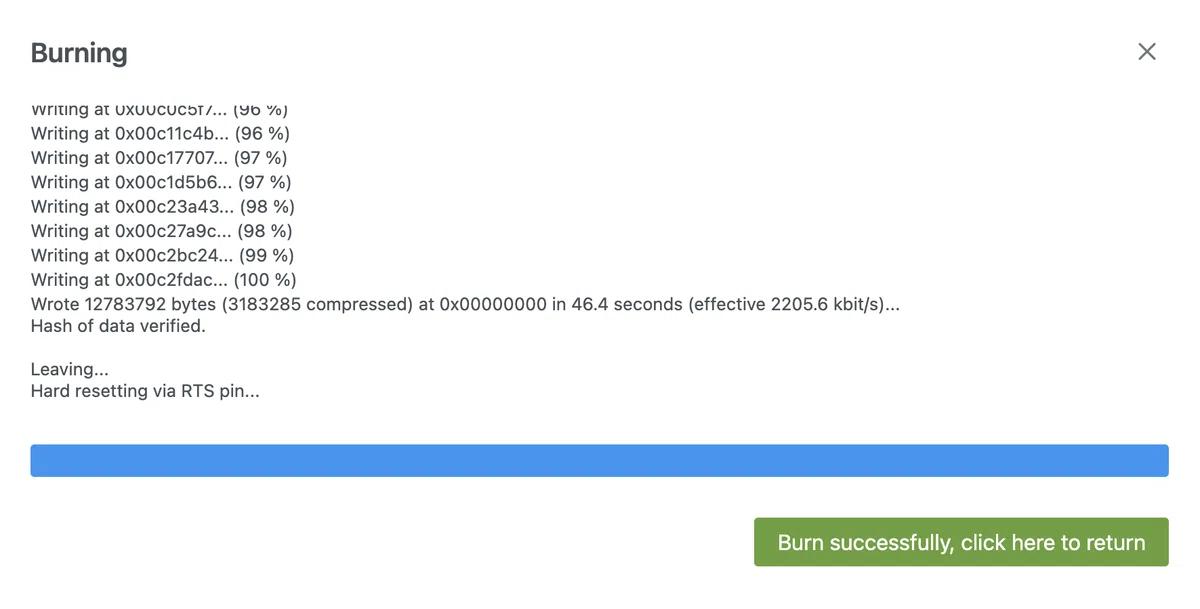This screenshot has height=609, width=1200.
Task: Click the "Leaving..." log message
Action: point(70,369)
